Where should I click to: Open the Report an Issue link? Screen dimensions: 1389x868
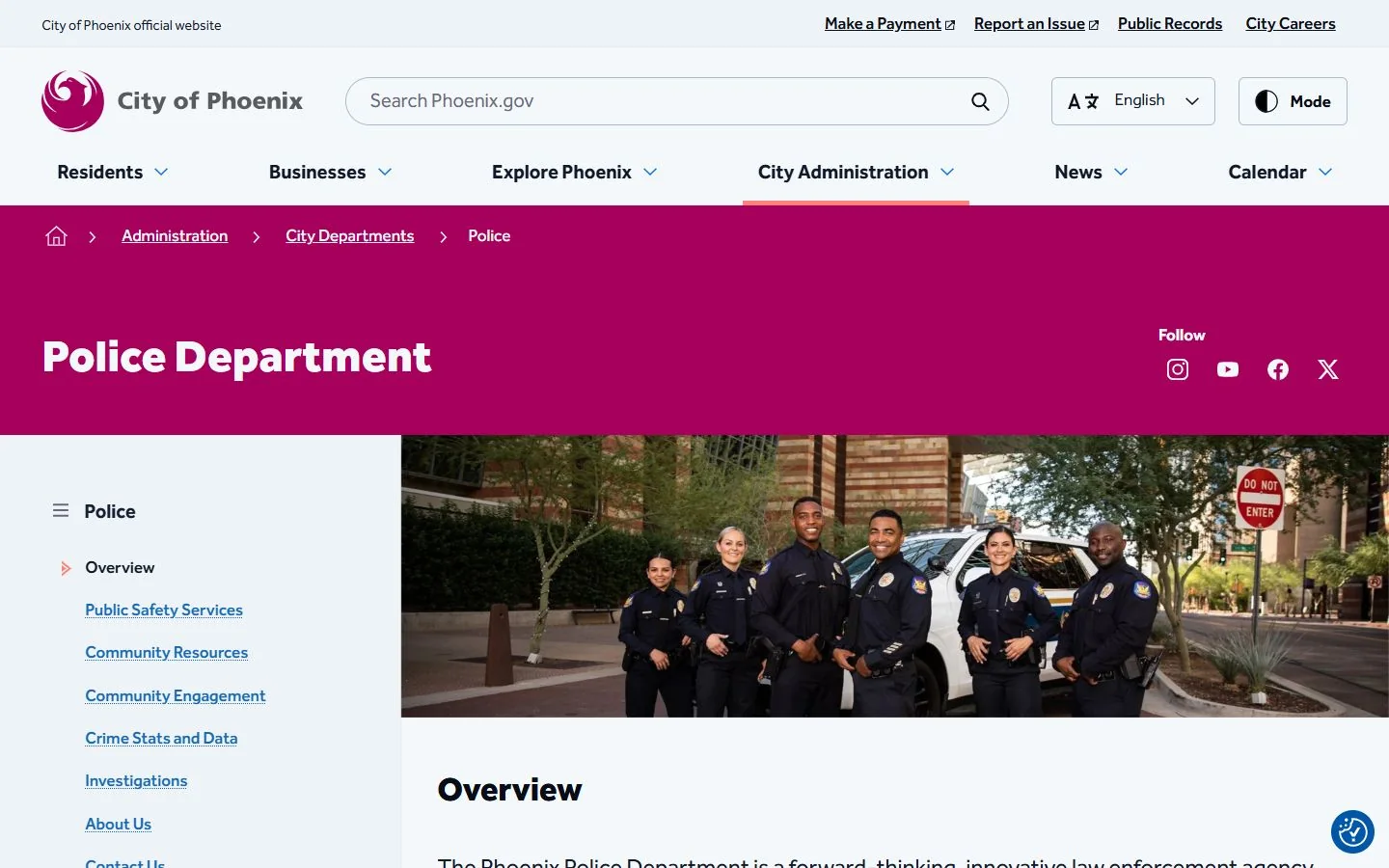(1036, 24)
